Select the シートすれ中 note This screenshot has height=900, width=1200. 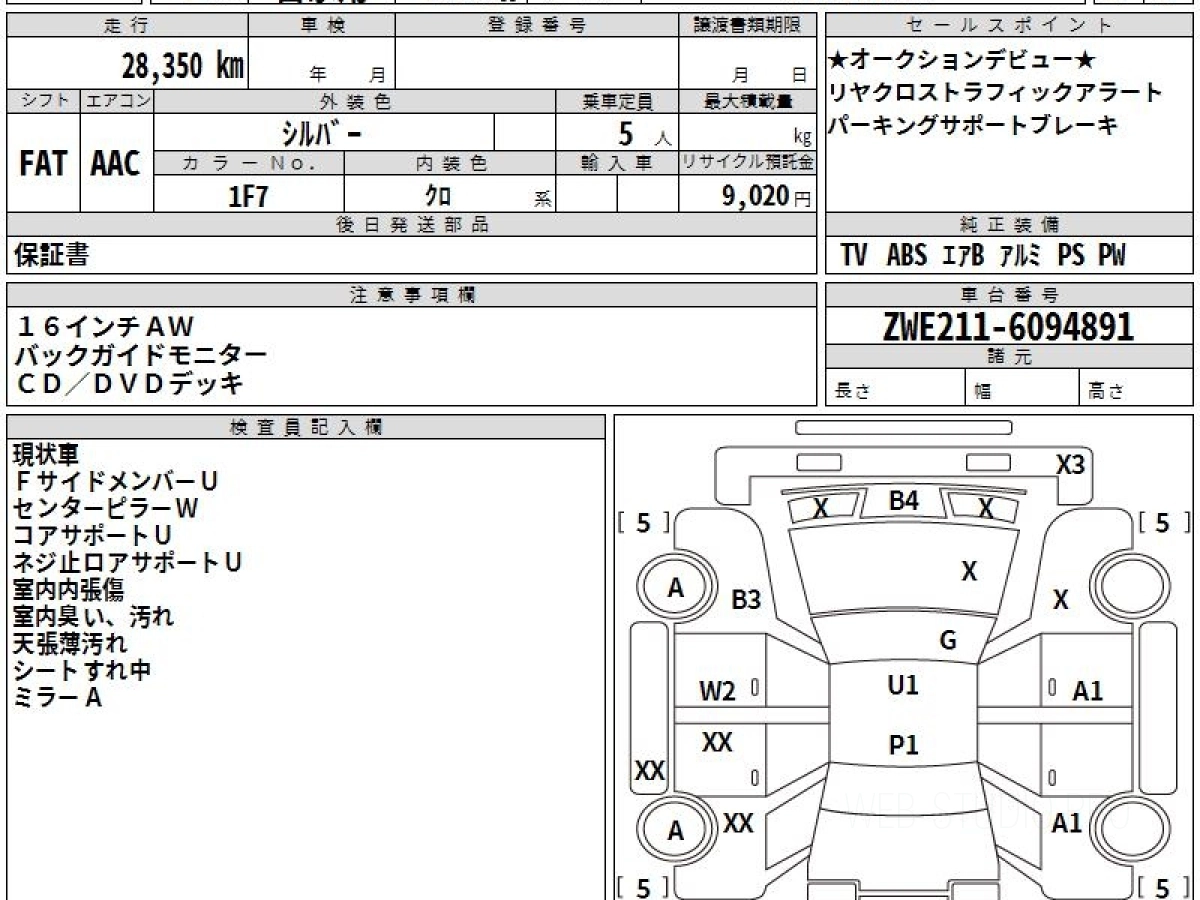pos(82,671)
